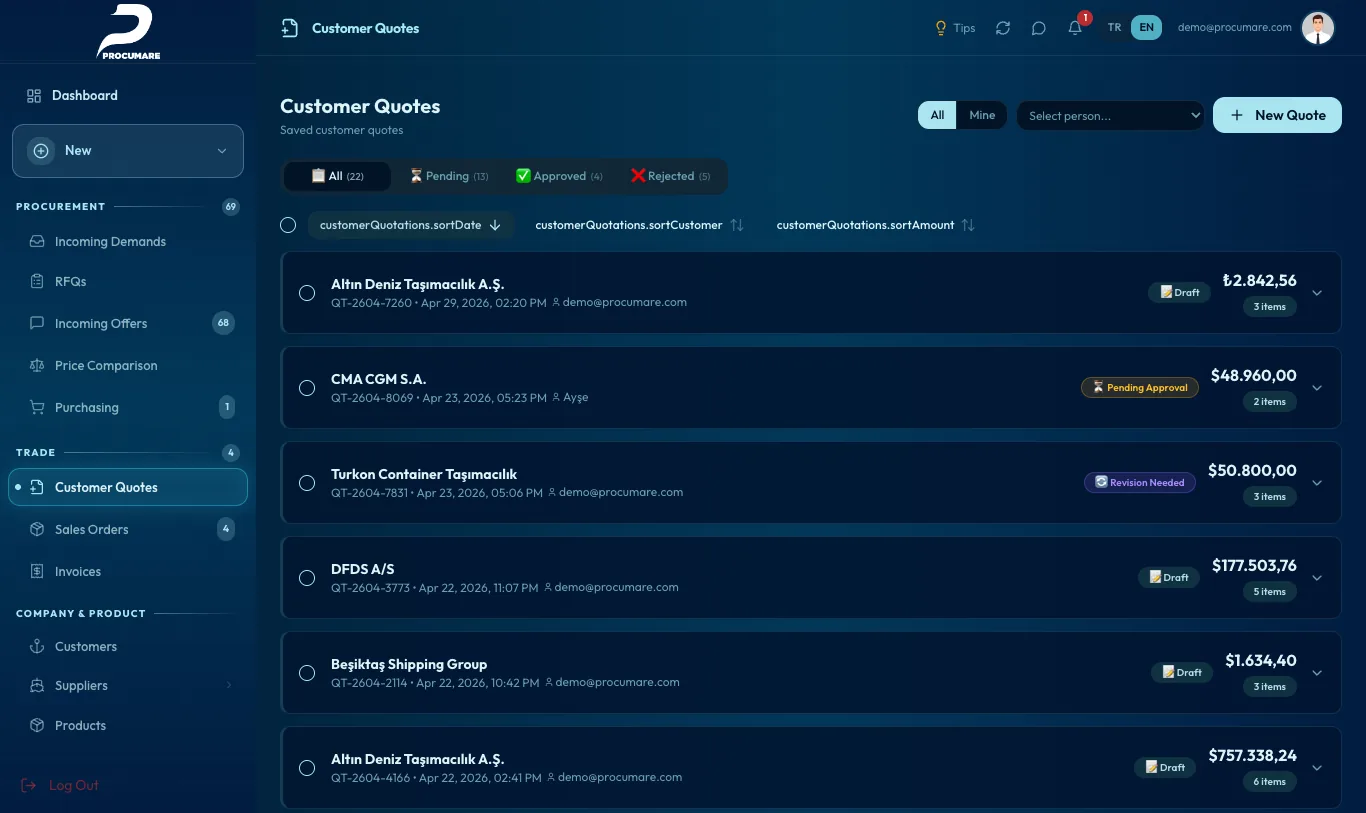This screenshot has height=813, width=1366.
Task: Click the sort arrows beside sortAmount
Action: coord(968,225)
